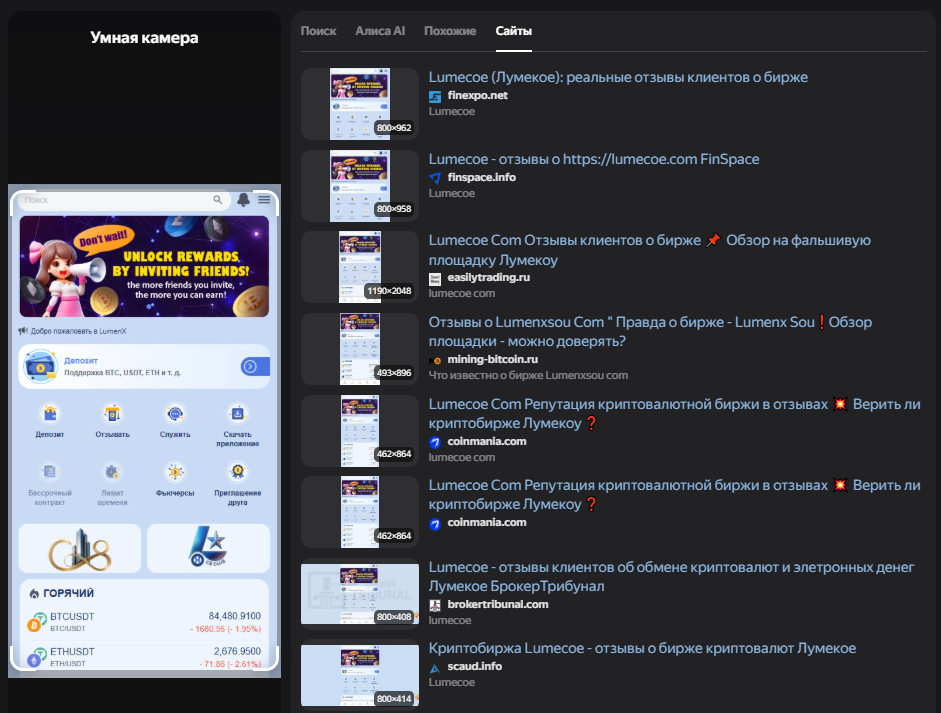Click the Депозит wallet shortcut icon
Viewport: 941px width, 713px height.
(50, 414)
